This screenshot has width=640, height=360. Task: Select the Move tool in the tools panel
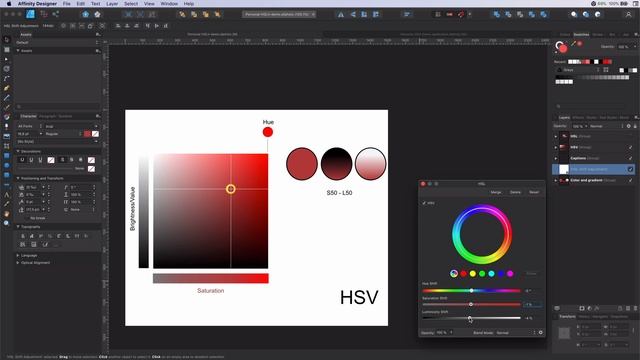pyautogui.click(x=7, y=40)
